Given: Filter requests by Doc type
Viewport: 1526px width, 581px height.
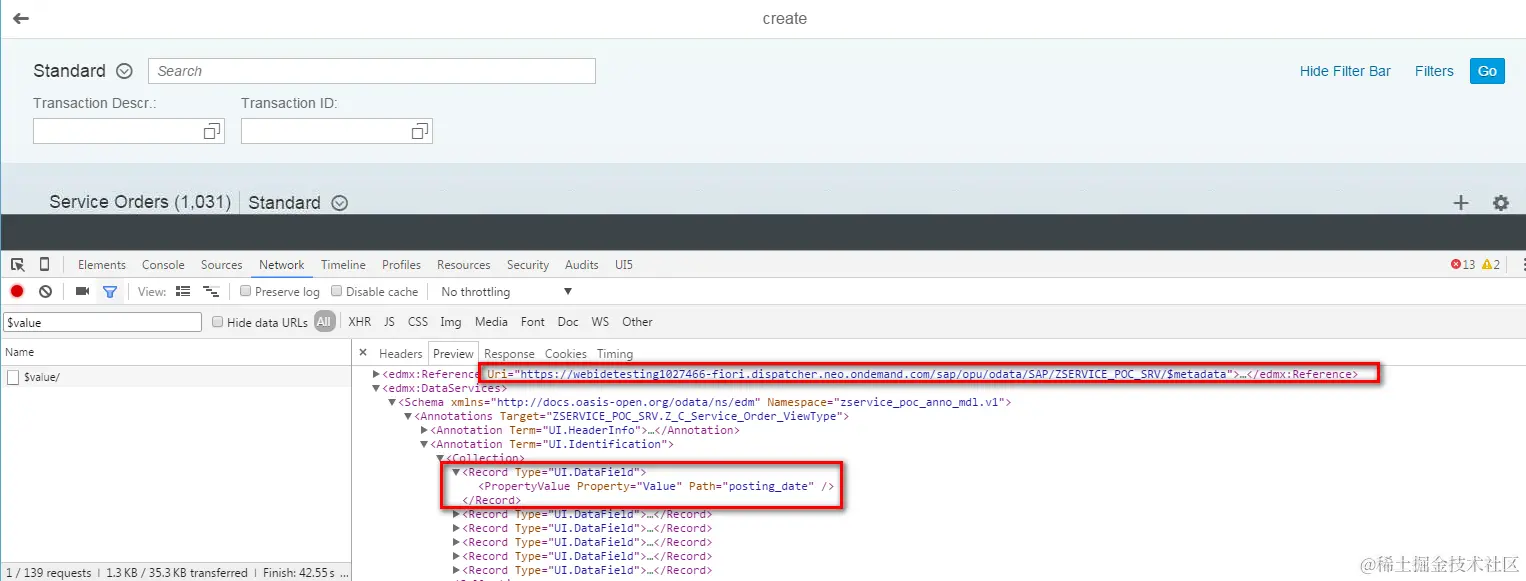Looking at the screenshot, I should pos(568,322).
